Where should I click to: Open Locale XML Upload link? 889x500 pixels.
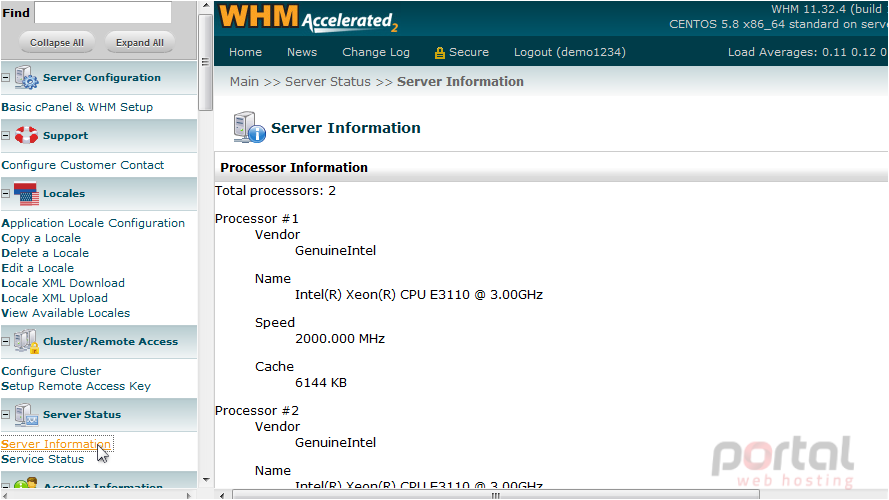pyautogui.click(x=54, y=298)
